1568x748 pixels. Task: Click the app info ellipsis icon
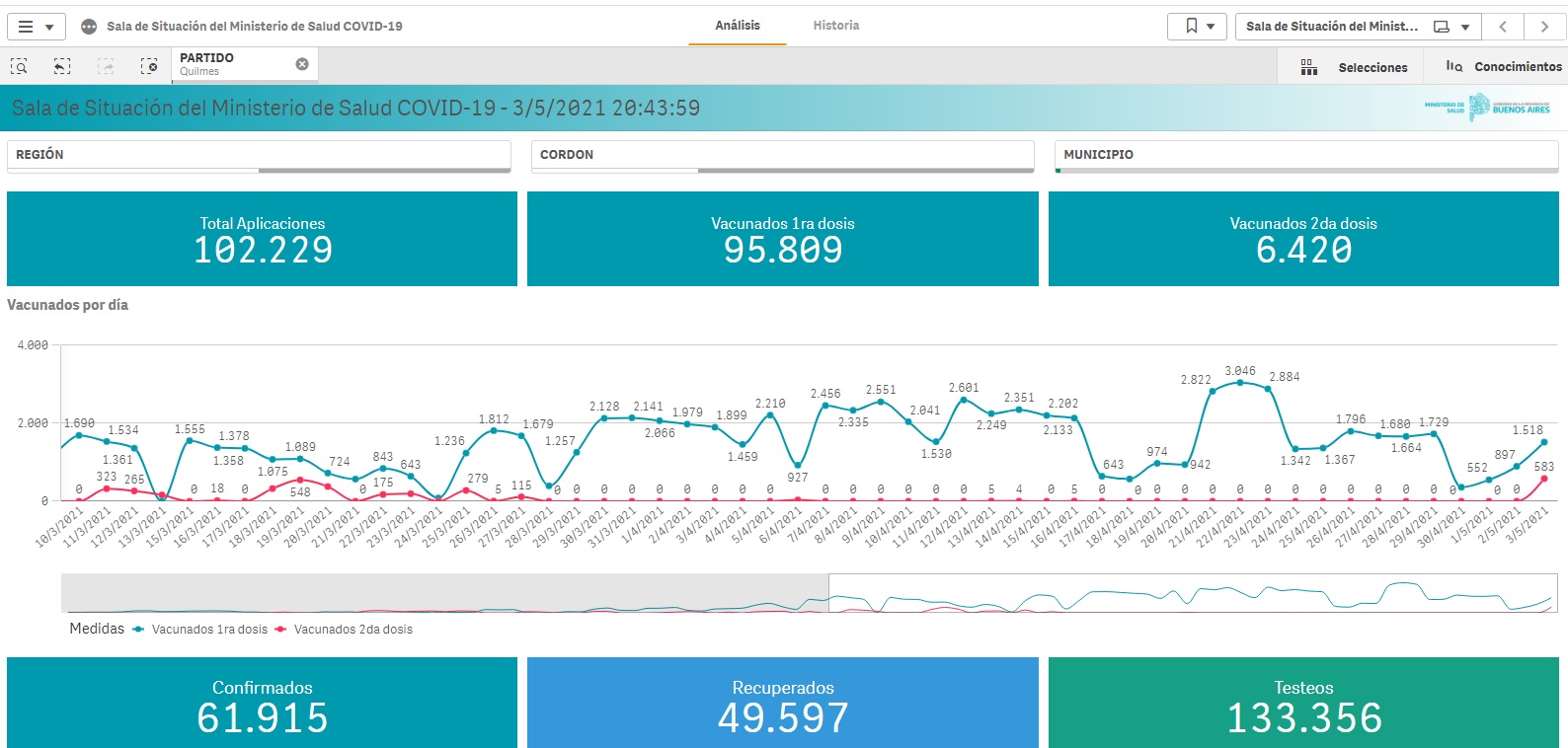click(89, 27)
